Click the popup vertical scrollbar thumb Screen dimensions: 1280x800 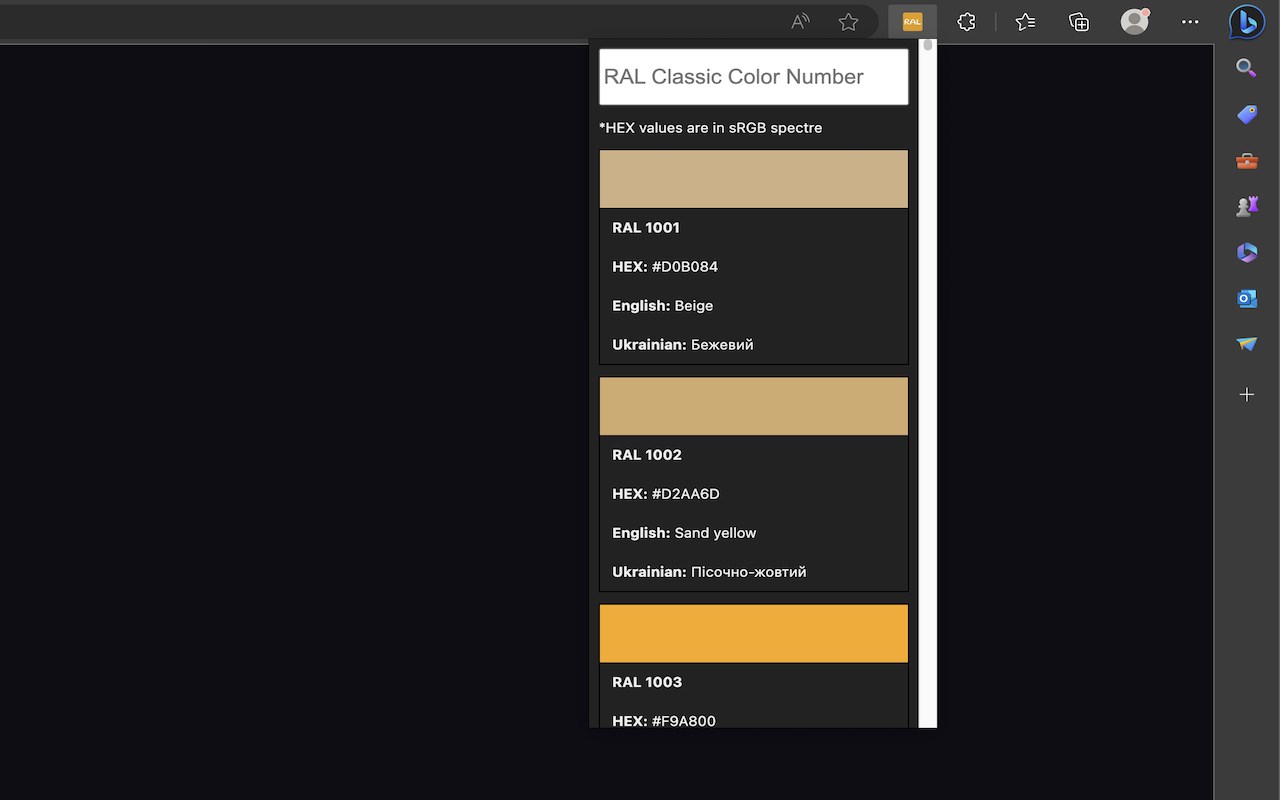tap(928, 45)
